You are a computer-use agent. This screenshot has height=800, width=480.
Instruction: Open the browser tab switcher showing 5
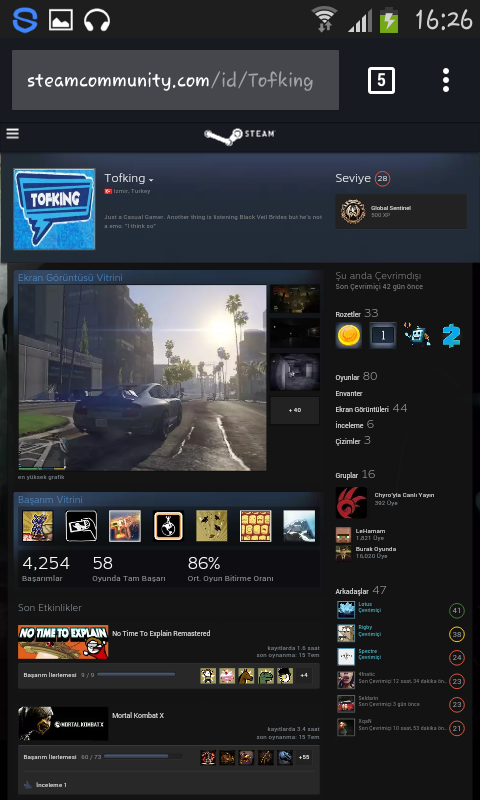(381, 80)
